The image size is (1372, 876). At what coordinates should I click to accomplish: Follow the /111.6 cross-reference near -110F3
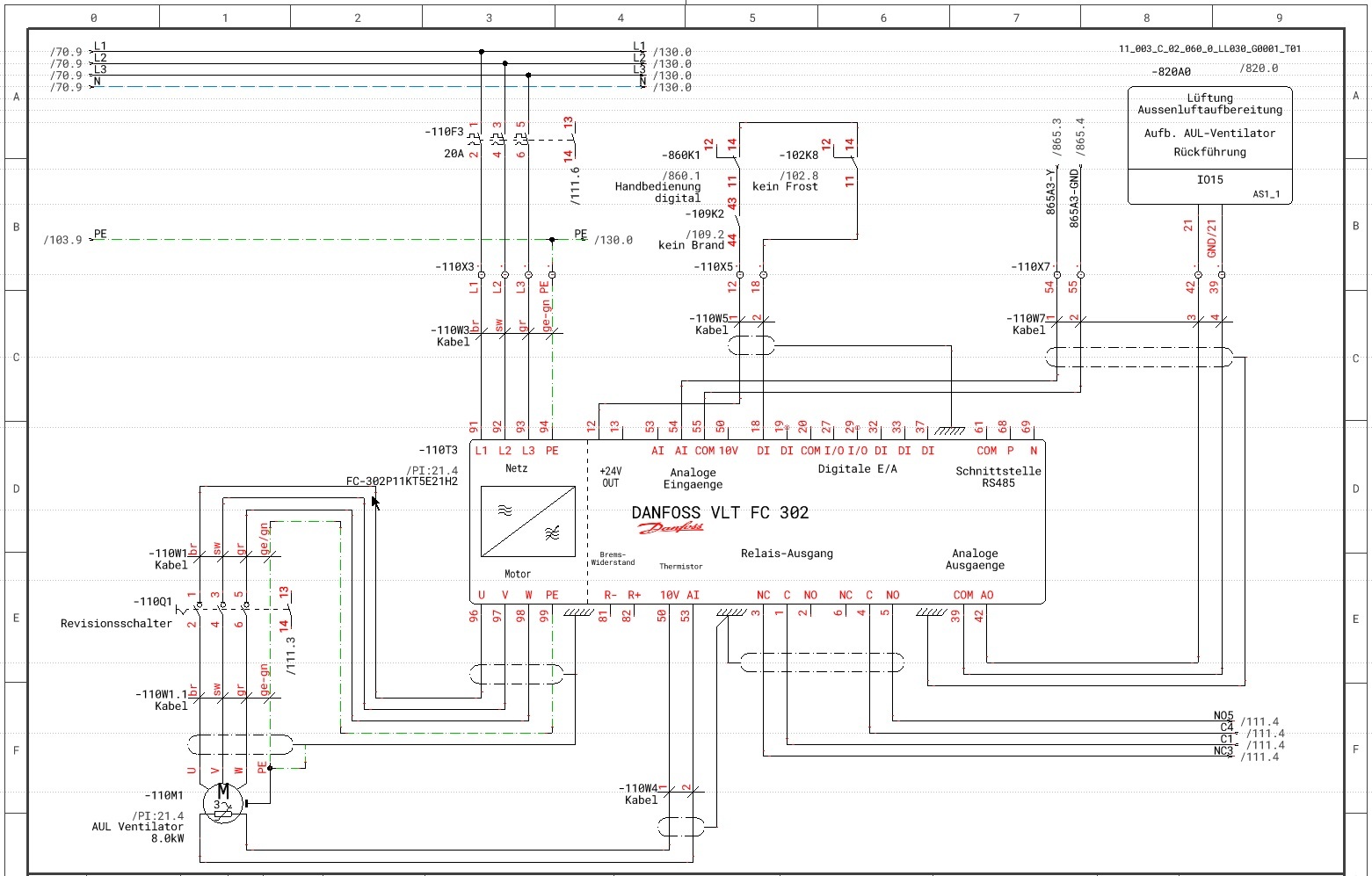coord(575,186)
